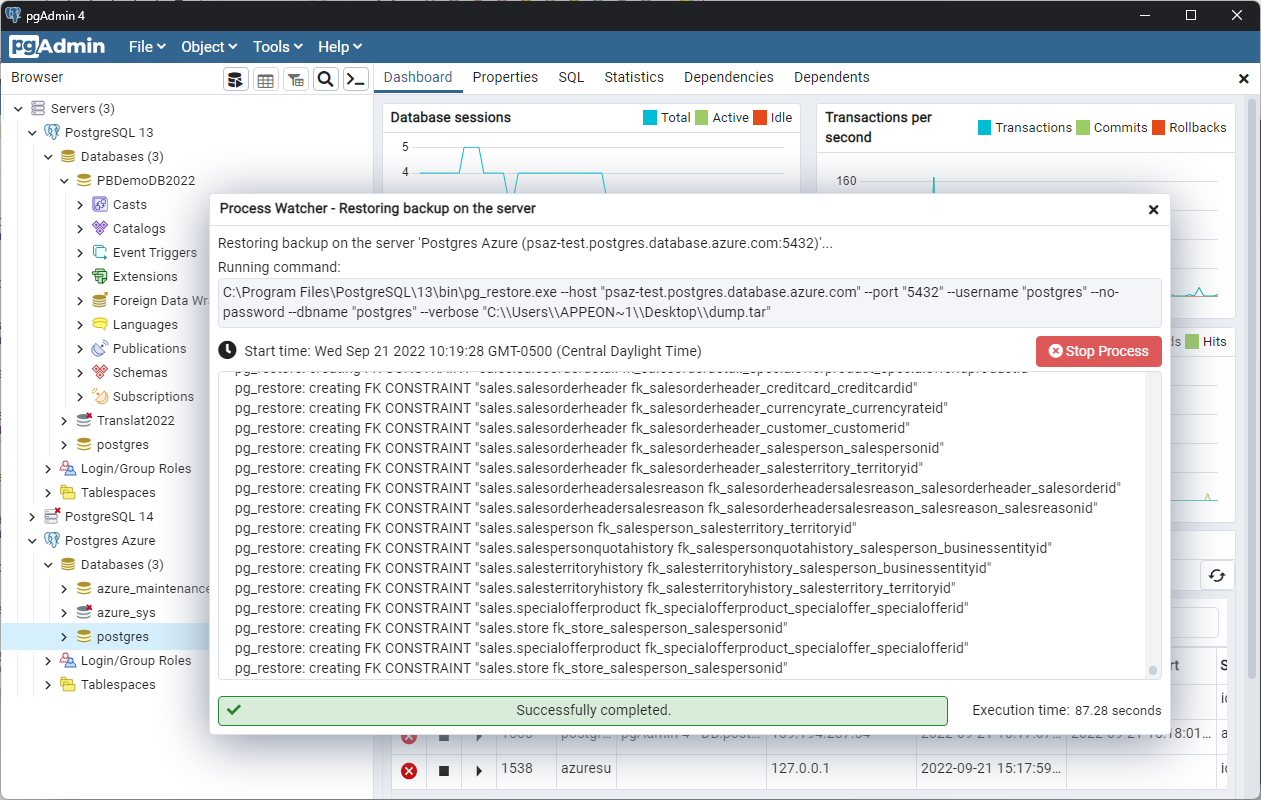Expand the Schemas node
Viewport: 1261px width, 800px height.
pyautogui.click(x=81, y=372)
